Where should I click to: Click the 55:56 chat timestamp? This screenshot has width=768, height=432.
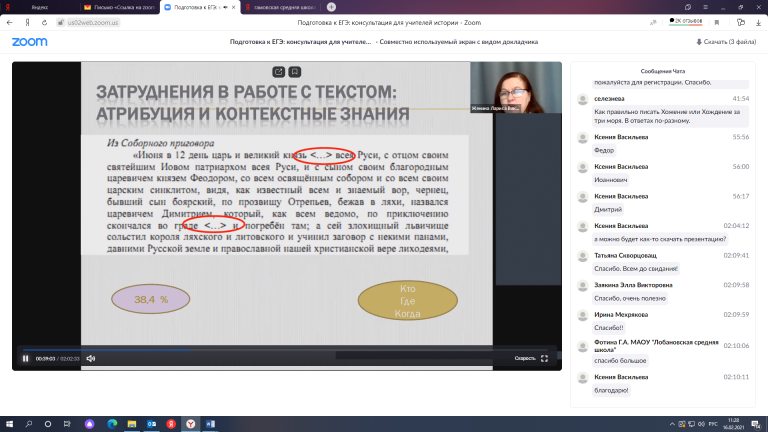(741, 137)
